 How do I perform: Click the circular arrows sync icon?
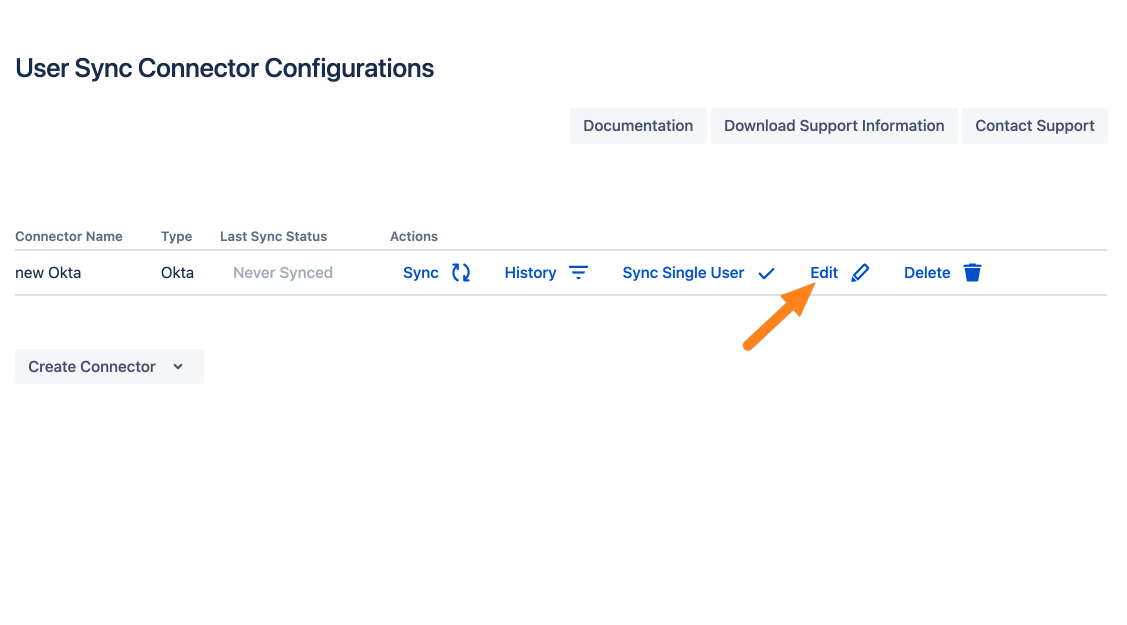coord(461,273)
